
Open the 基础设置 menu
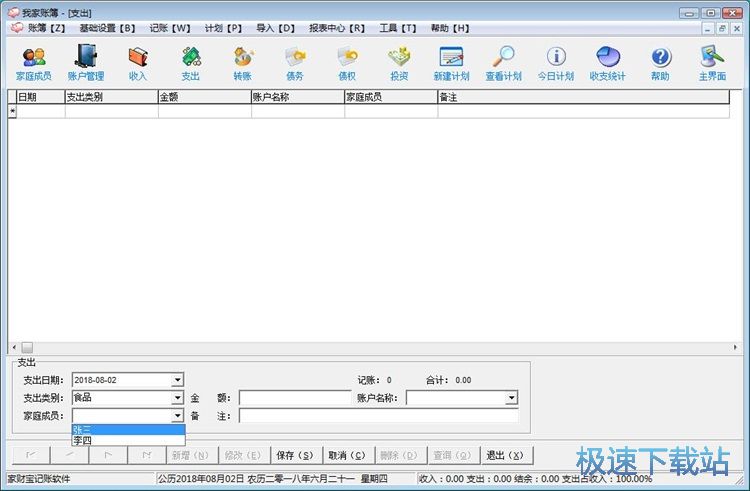tap(107, 28)
